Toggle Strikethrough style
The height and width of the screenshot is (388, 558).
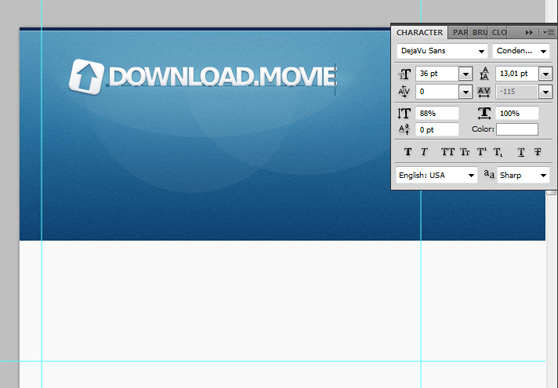pos(538,152)
